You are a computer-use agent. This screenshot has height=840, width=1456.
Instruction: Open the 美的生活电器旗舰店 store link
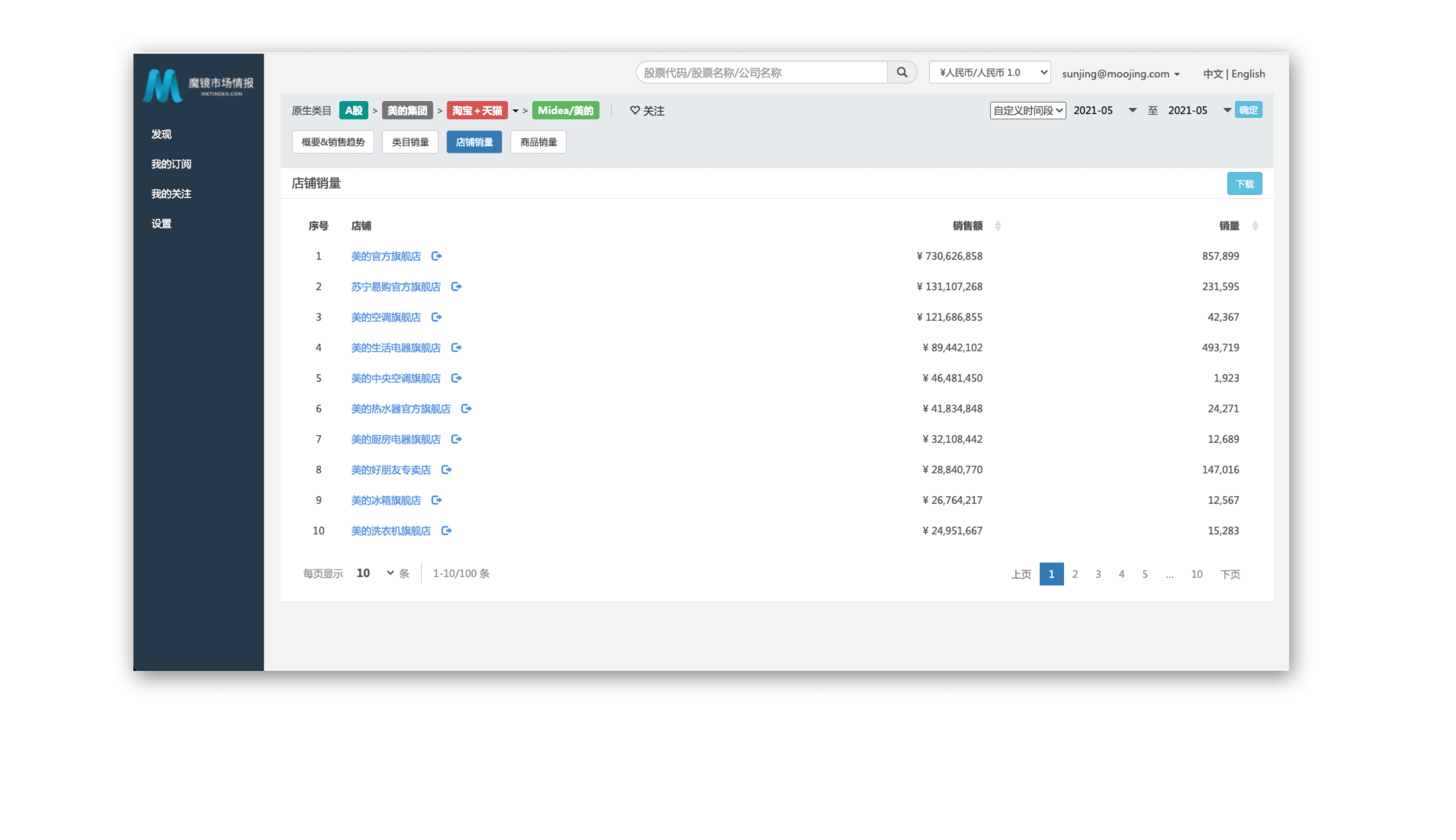pos(395,348)
